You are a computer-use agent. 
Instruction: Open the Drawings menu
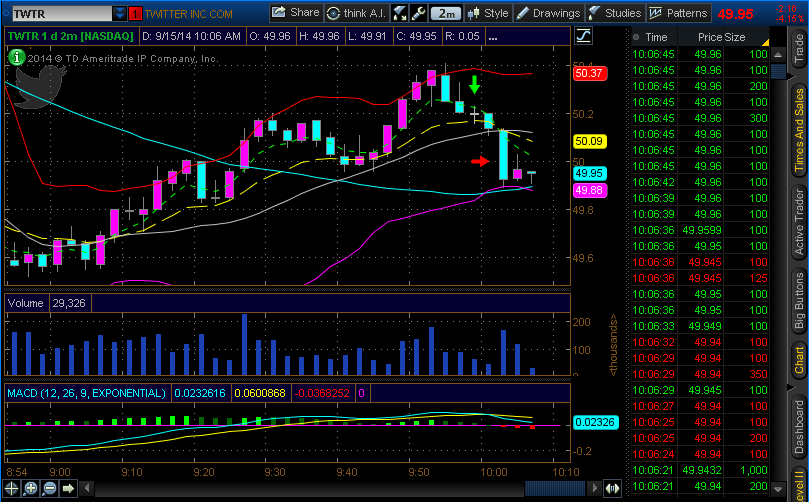click(x=549, y=13)
